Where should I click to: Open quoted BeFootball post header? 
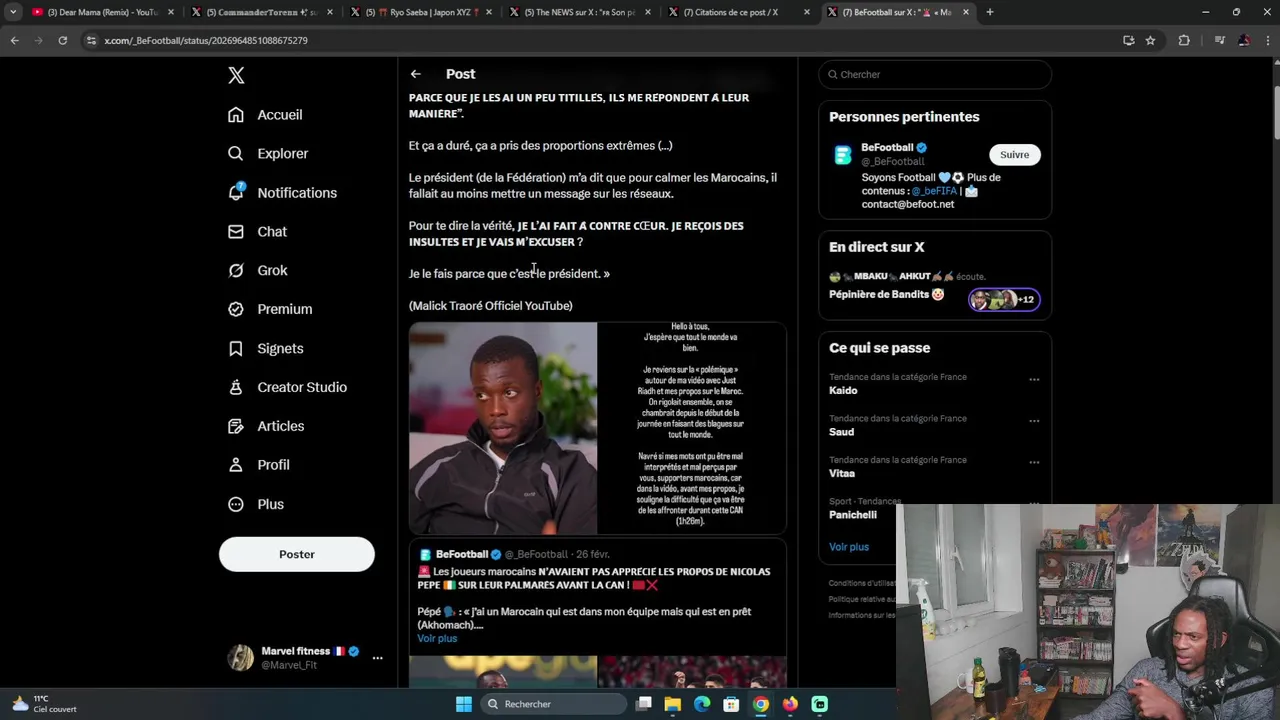tap(513, 554)
